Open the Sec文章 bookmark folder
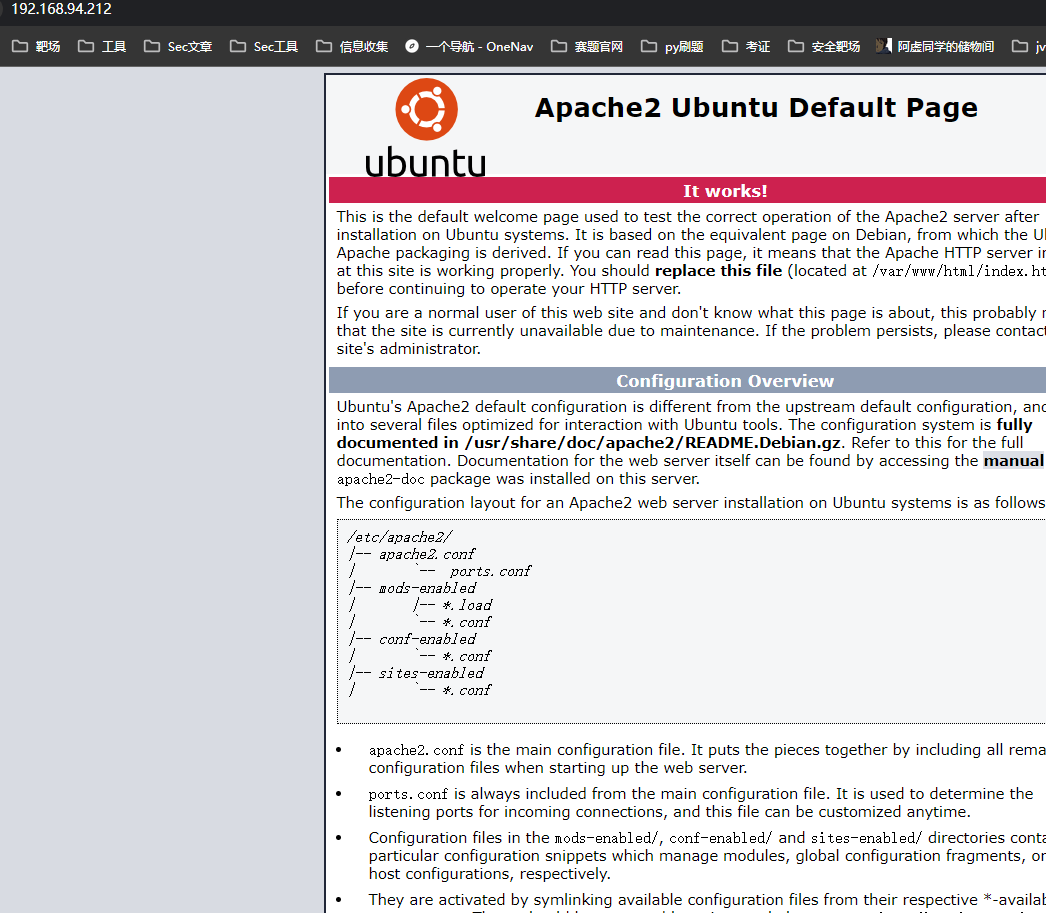 point(178,46)
